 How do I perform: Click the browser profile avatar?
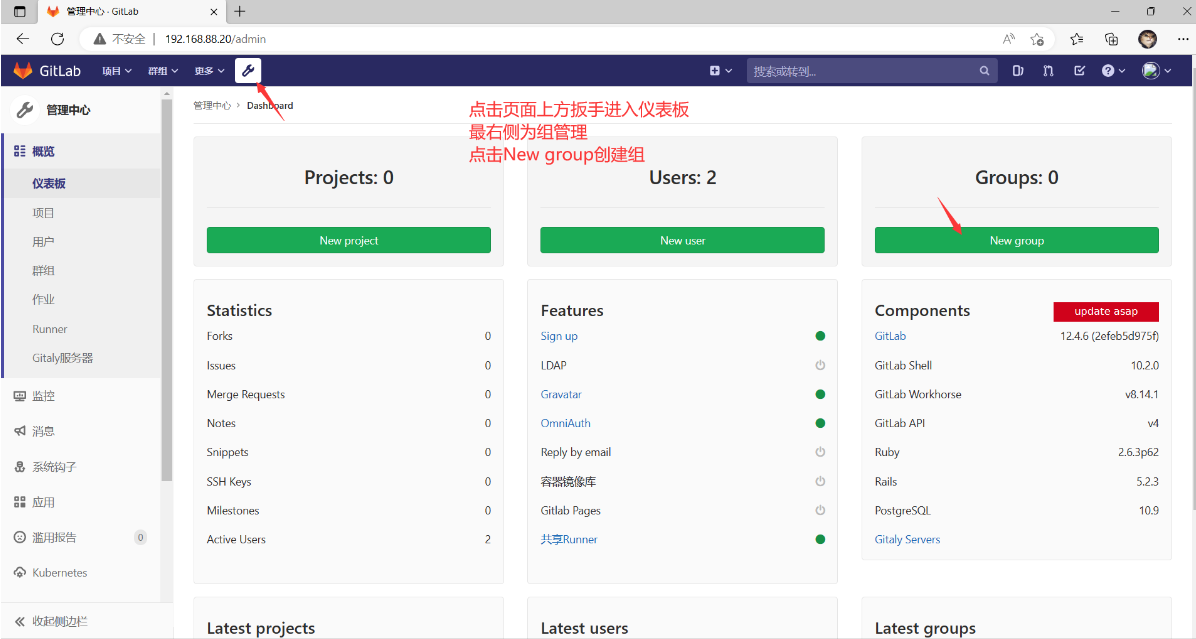click(1147, 39)
